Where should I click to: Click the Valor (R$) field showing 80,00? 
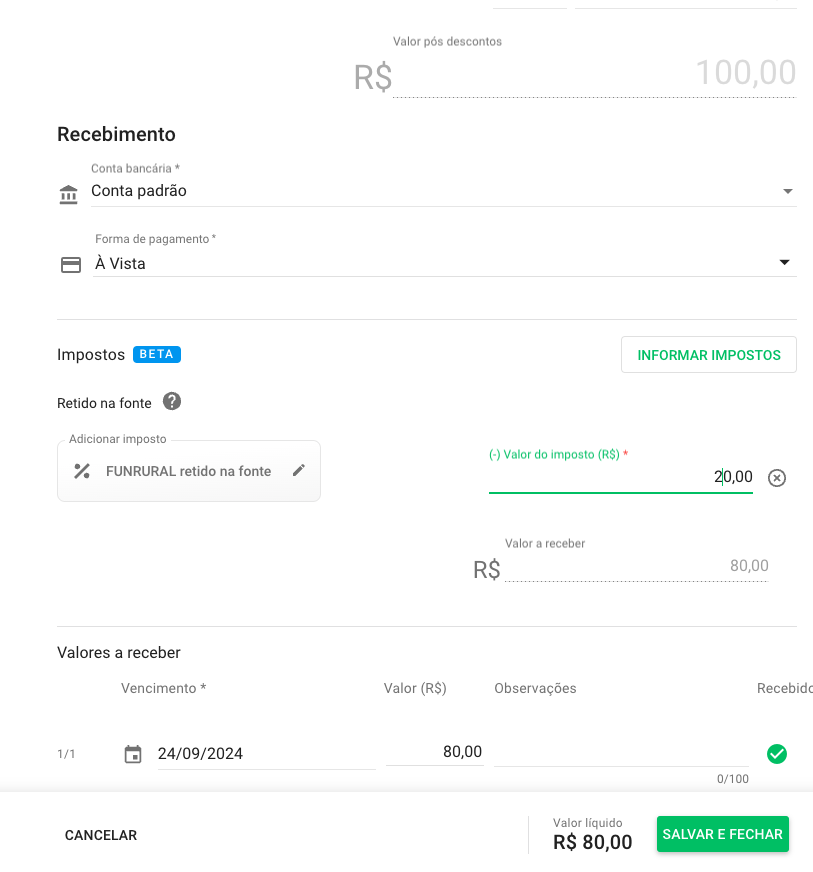435,752
